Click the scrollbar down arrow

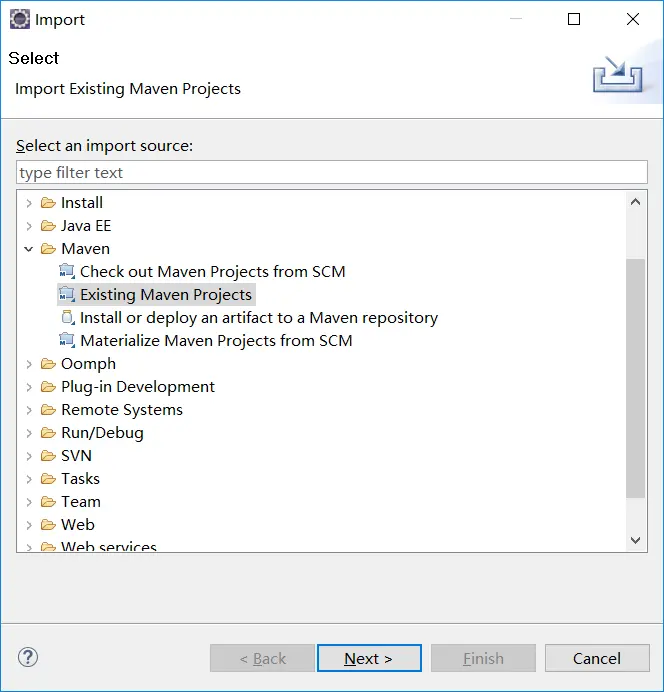click(635, 540)
